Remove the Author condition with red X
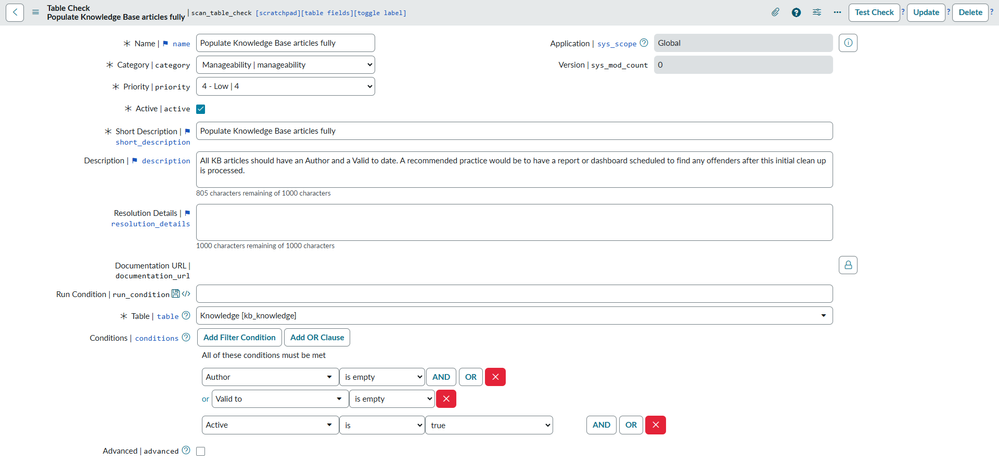The width and height of the screenshot is (999, 463). coord(495,377)
